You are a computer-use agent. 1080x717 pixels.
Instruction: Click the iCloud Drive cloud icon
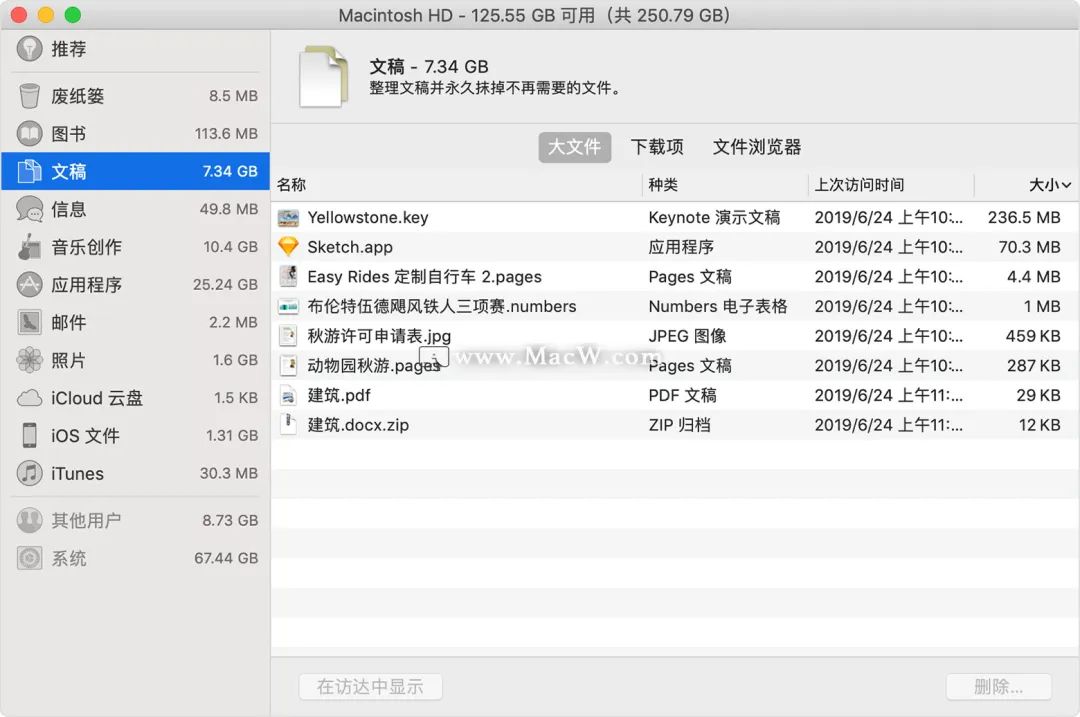coord(30,398)
